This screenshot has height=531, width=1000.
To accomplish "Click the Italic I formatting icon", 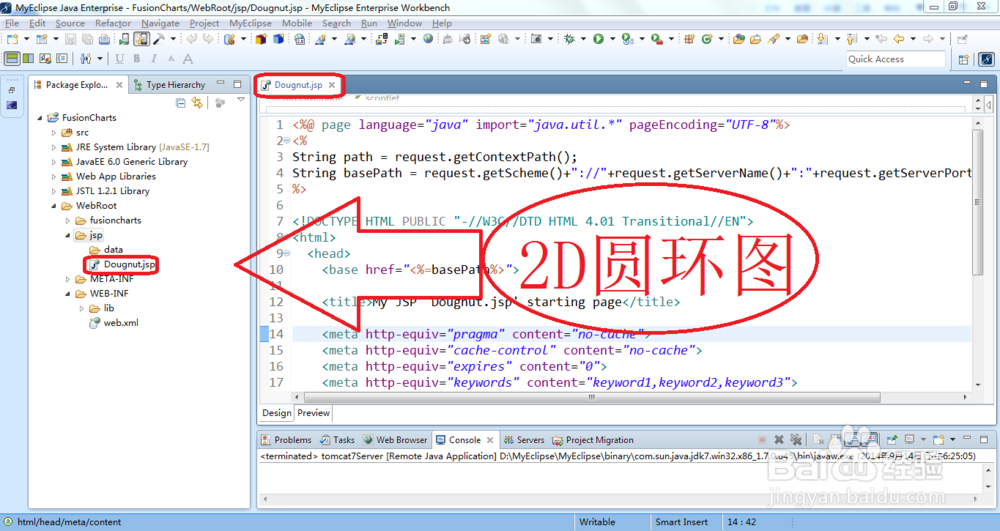I will 154,59.
